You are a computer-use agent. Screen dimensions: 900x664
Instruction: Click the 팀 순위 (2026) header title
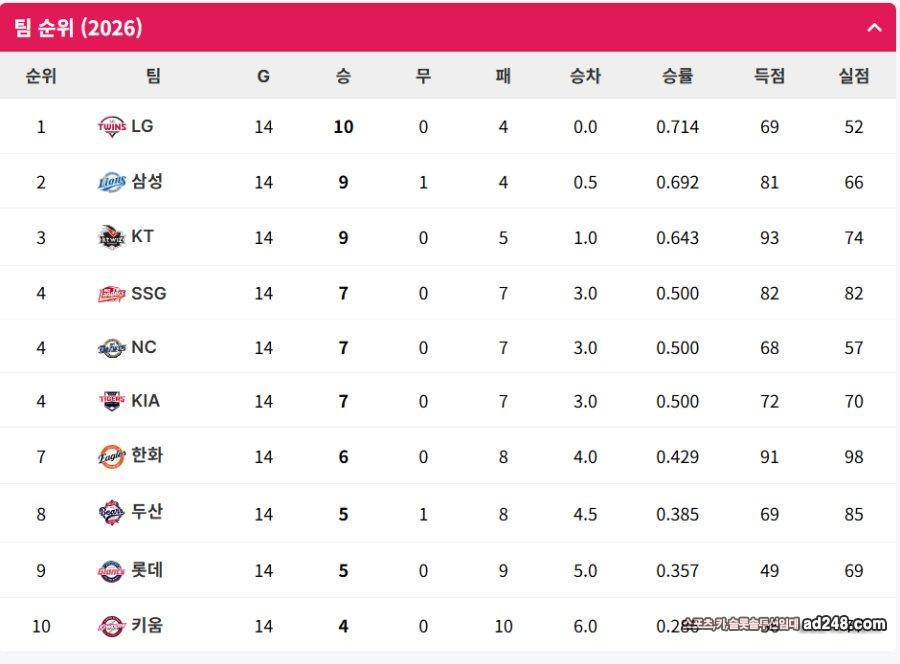[78, 28]
